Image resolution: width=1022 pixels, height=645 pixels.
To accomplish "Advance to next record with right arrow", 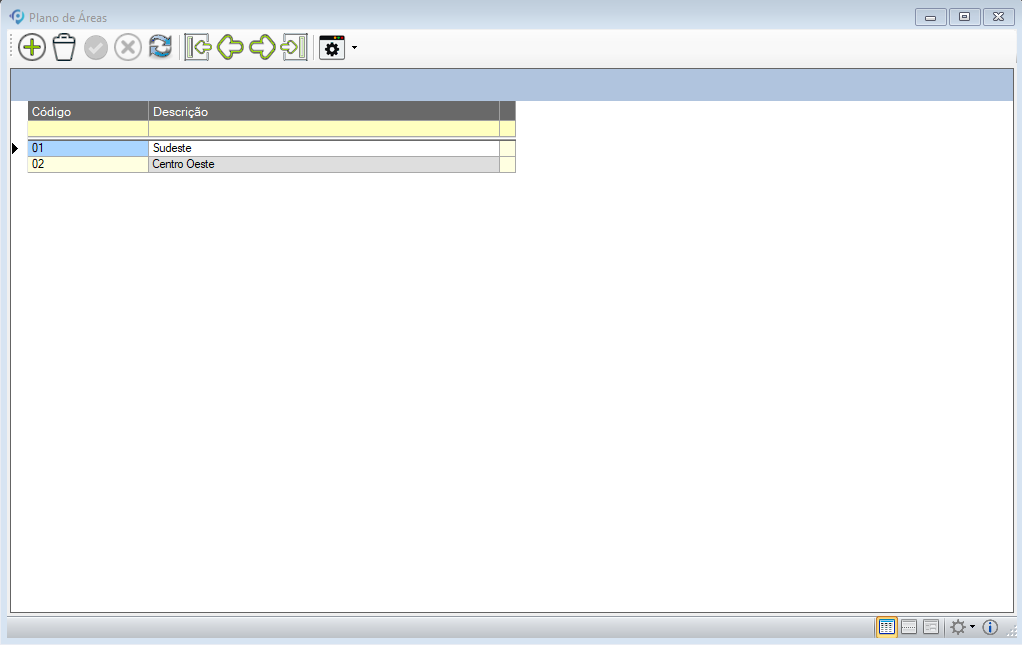I will pyautogui.click(x=262, y=47).
